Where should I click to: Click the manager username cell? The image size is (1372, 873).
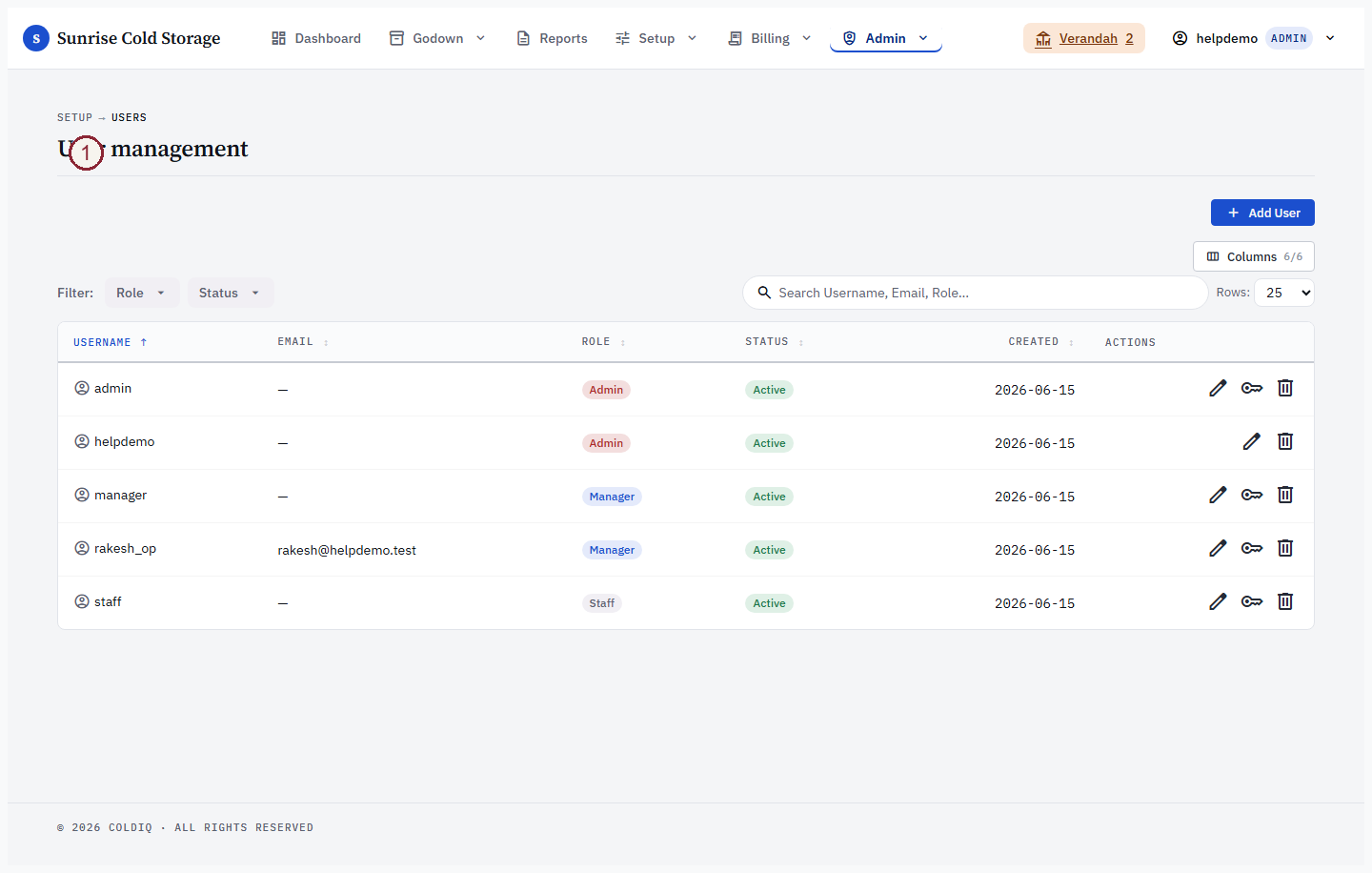[x=120, y=495]
